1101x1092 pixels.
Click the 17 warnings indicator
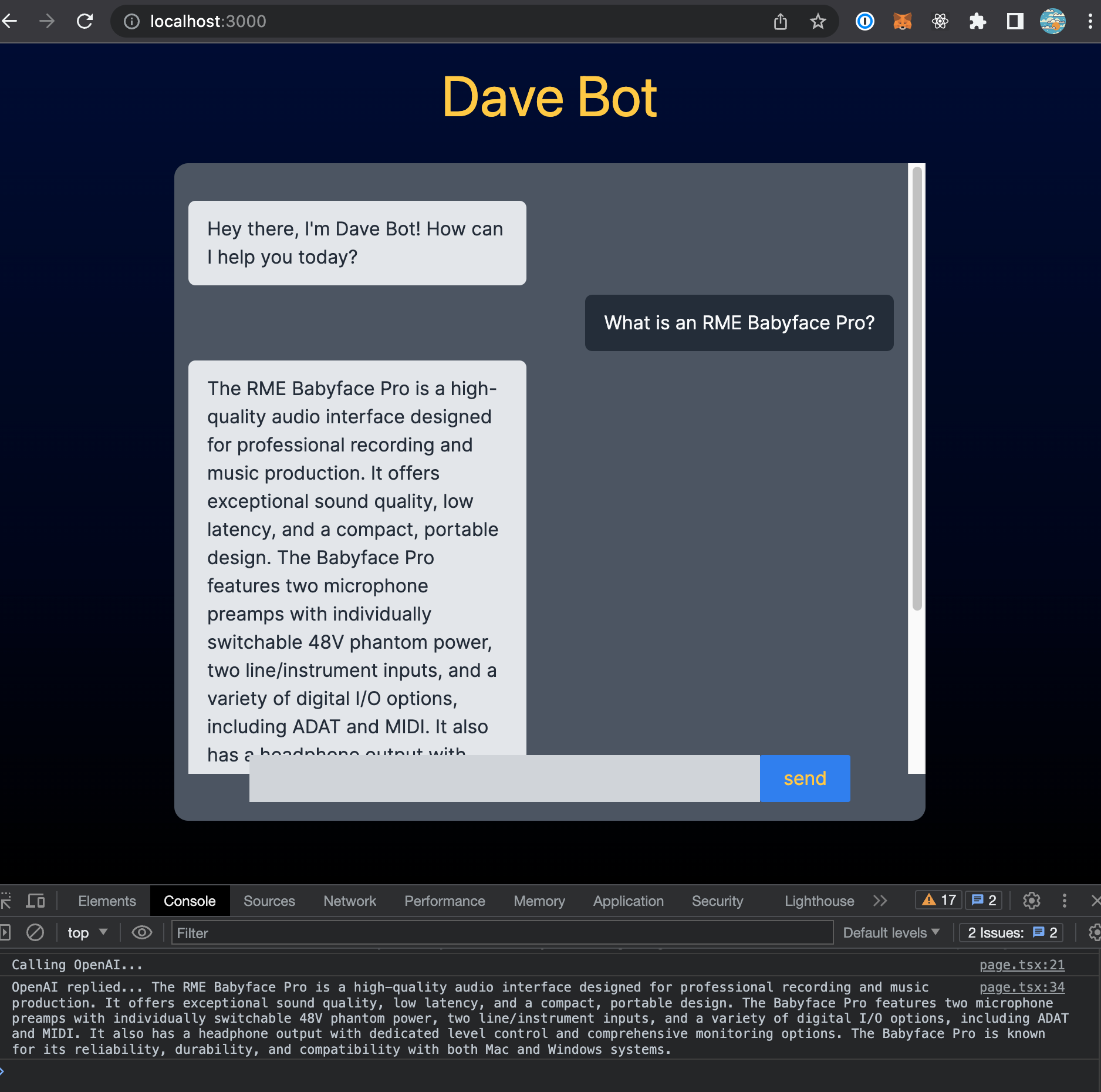[x=938, y=900]
